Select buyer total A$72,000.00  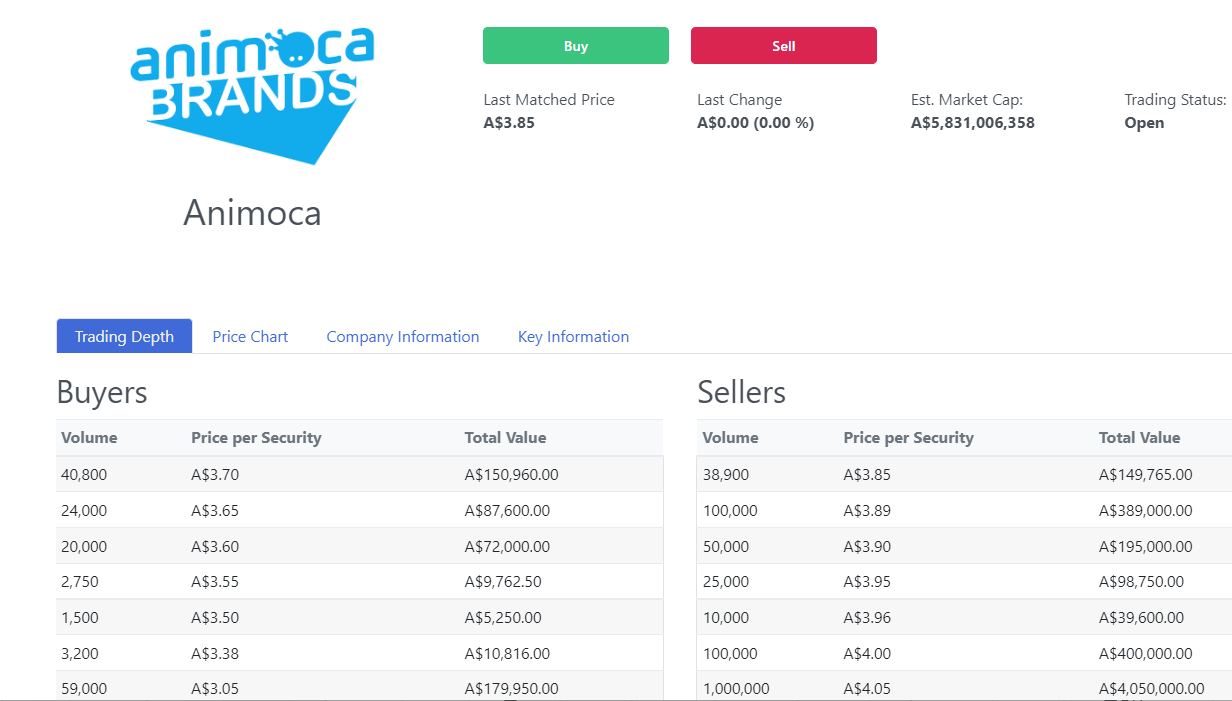(x=507, y=547)
